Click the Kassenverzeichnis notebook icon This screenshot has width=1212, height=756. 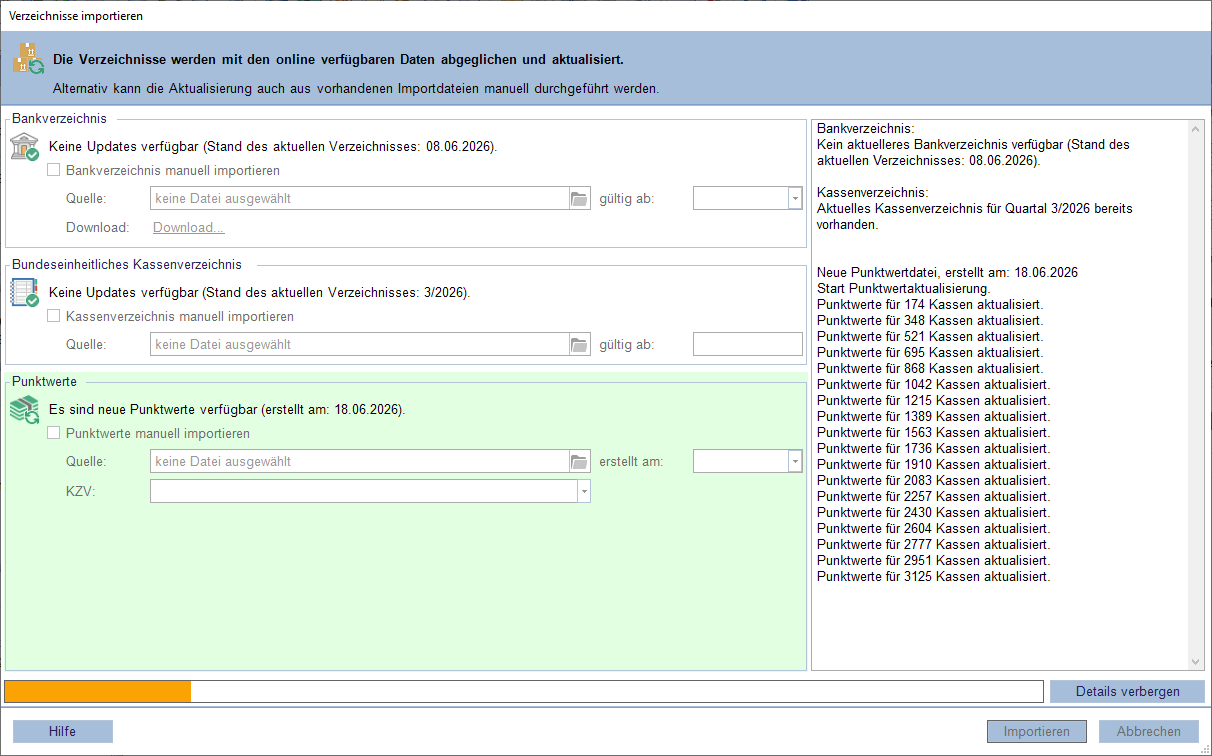coord(24,293)
